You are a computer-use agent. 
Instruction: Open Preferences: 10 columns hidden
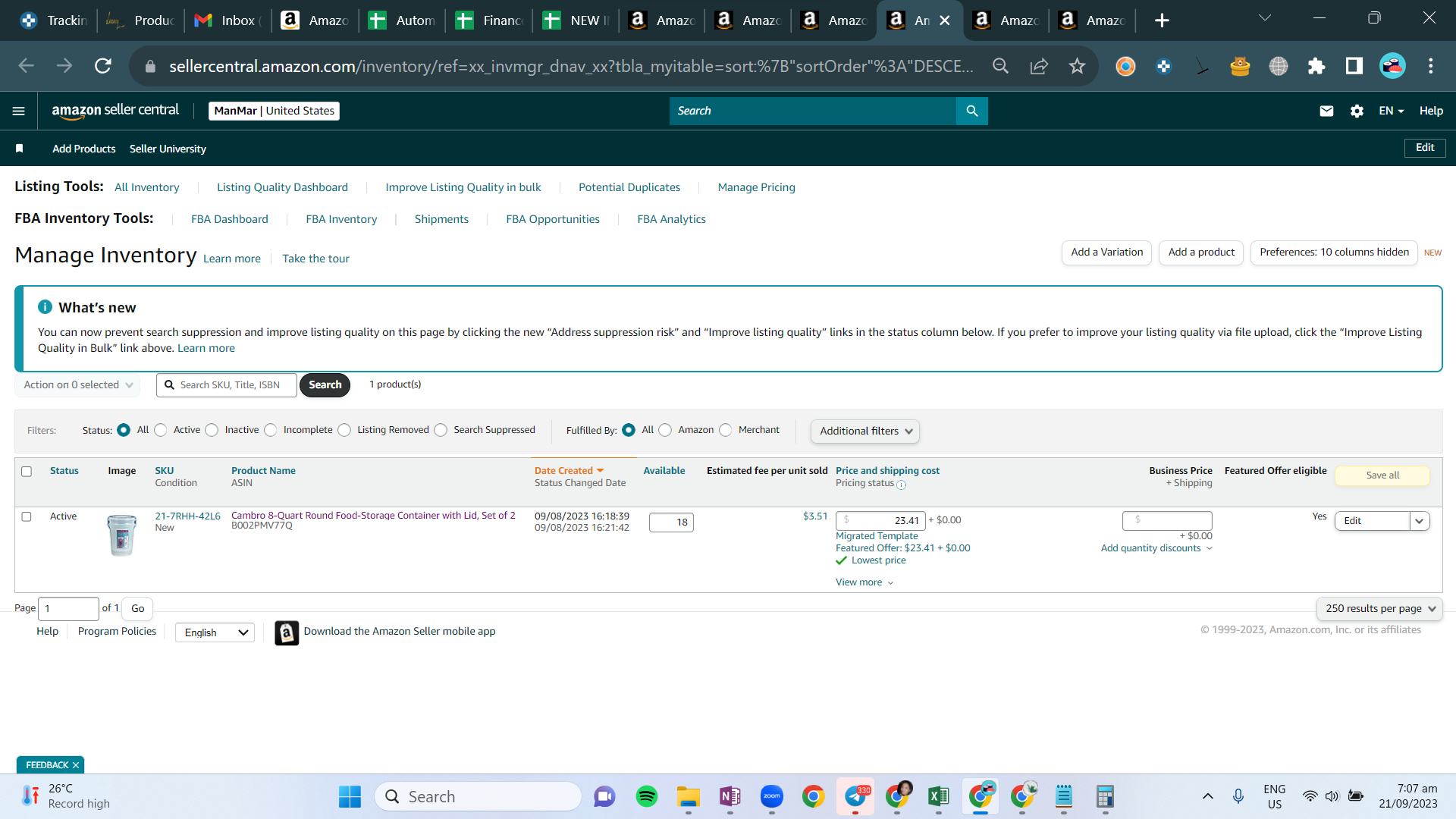[x=1334, y=253]
